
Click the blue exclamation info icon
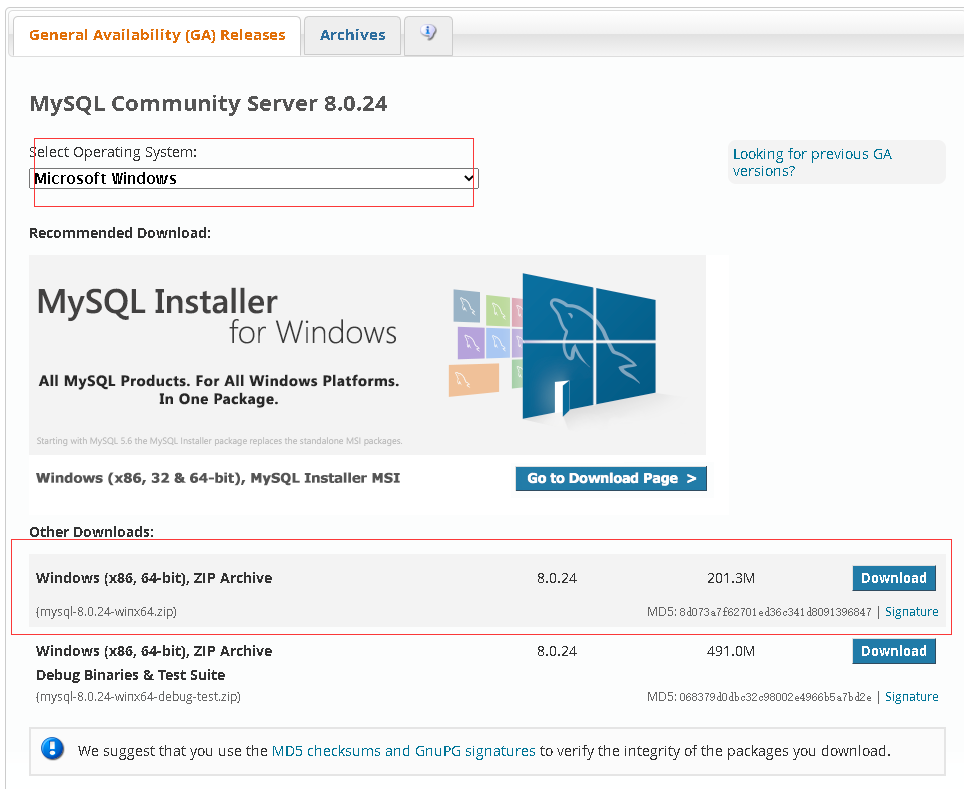click(52, 749)
